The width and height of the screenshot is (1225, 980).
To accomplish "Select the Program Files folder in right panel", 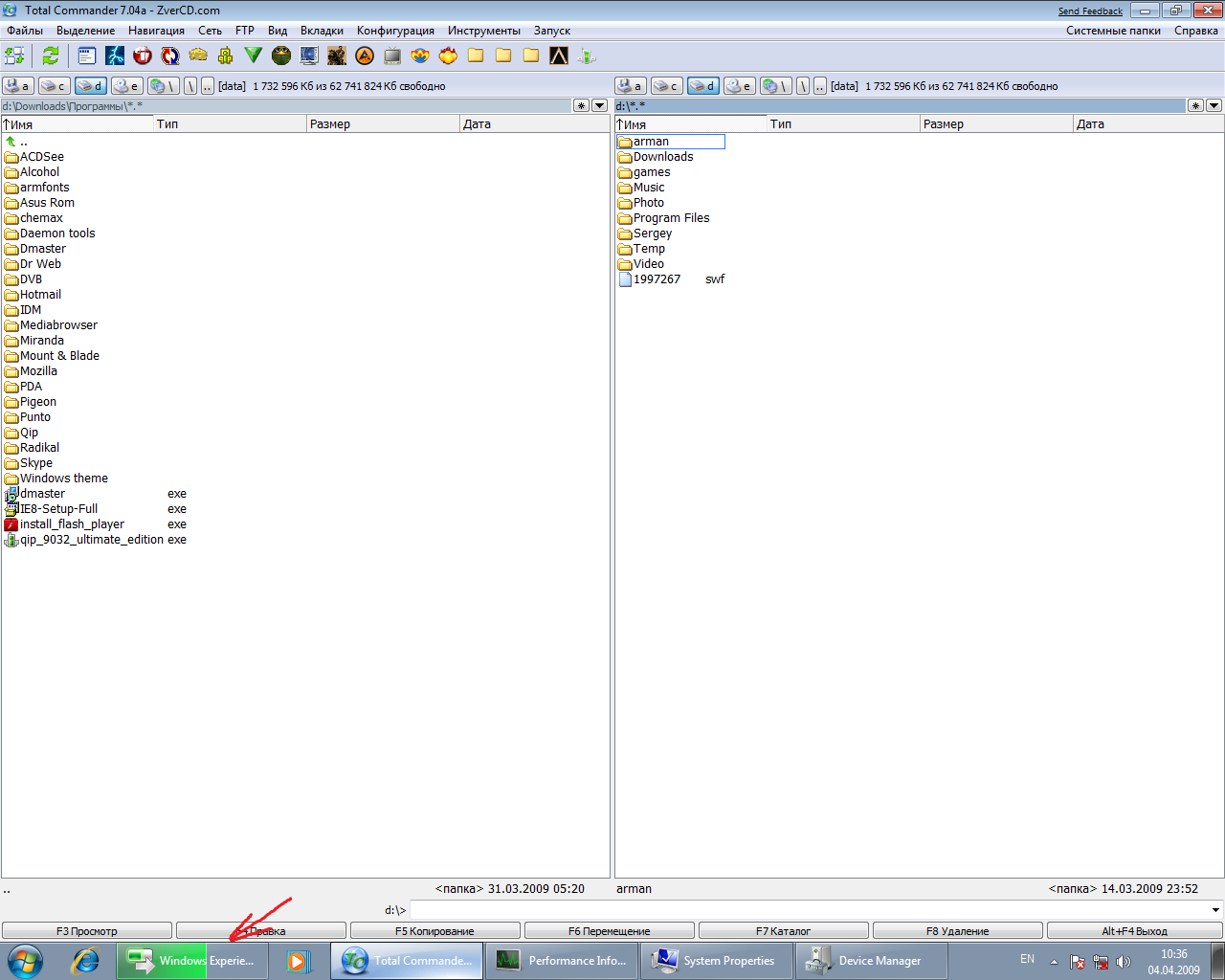I will tap(671, 218).
